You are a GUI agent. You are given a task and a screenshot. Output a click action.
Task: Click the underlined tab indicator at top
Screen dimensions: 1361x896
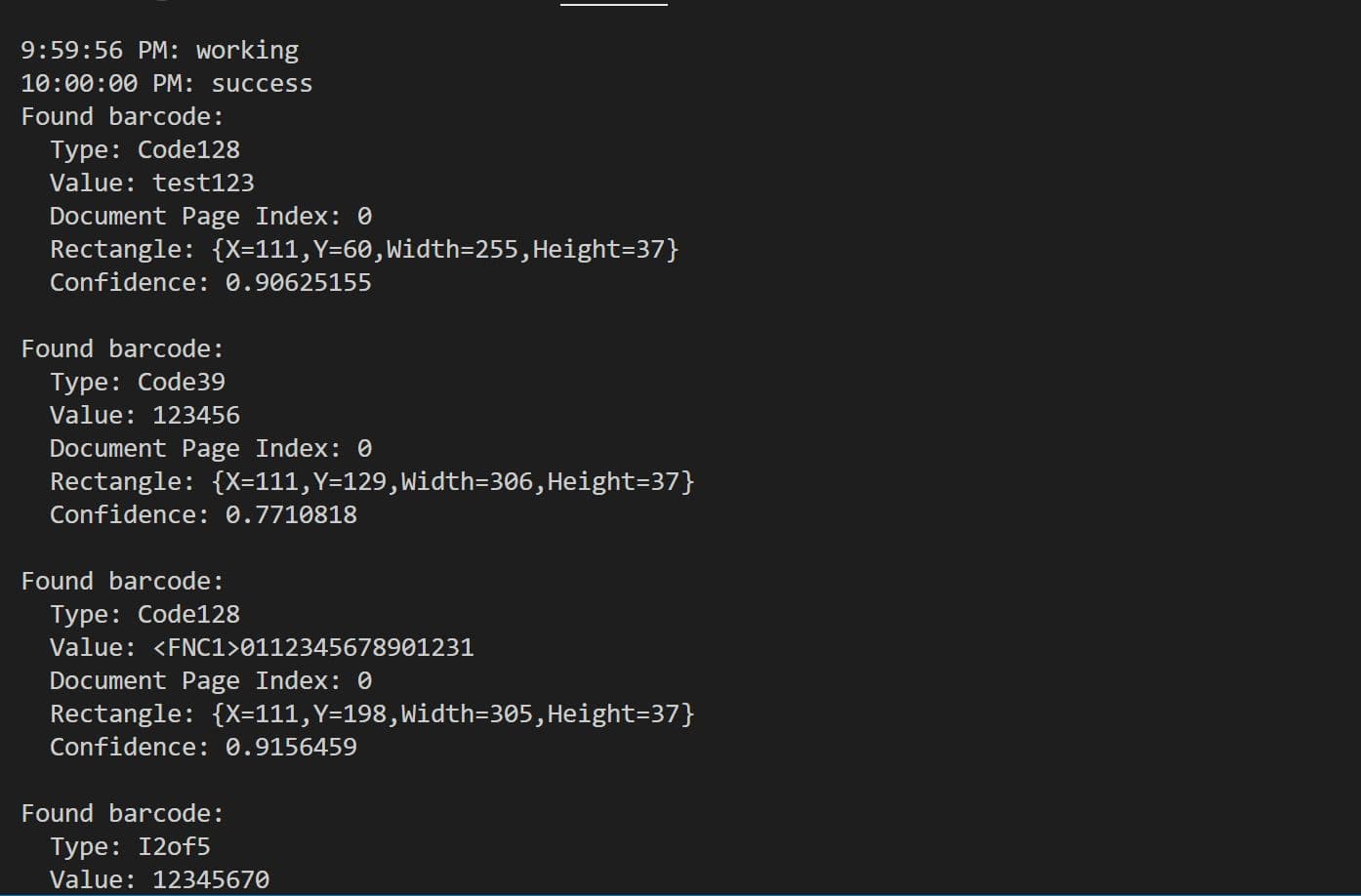[613, 4]
